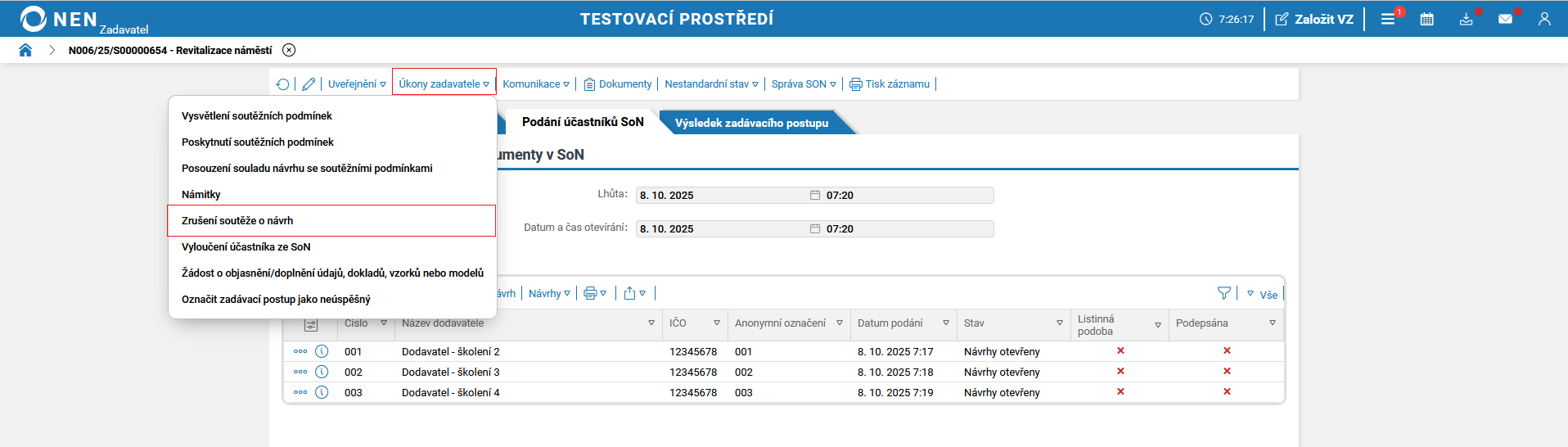Image resolution: width=1568 pixels, height=447 pixels.
Task: Open Stav column filter arrow
Action: (x=1060, y=323)
